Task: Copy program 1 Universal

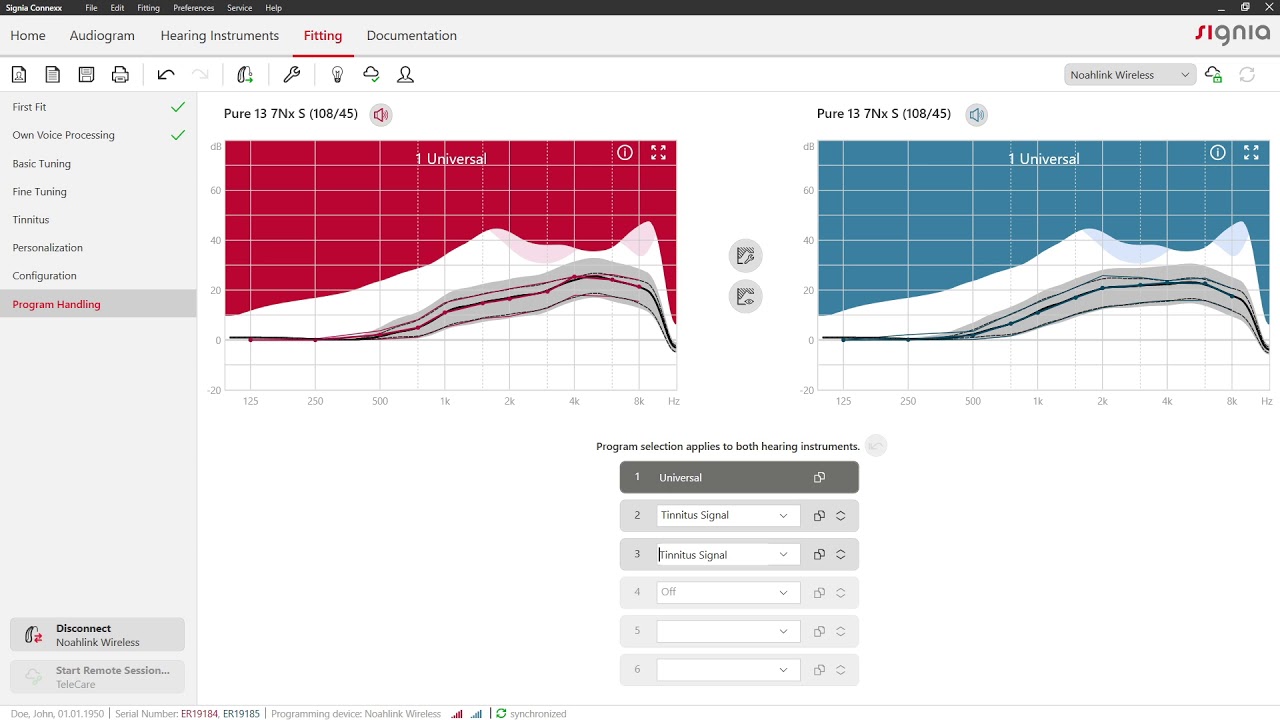Action: [819, 478]
